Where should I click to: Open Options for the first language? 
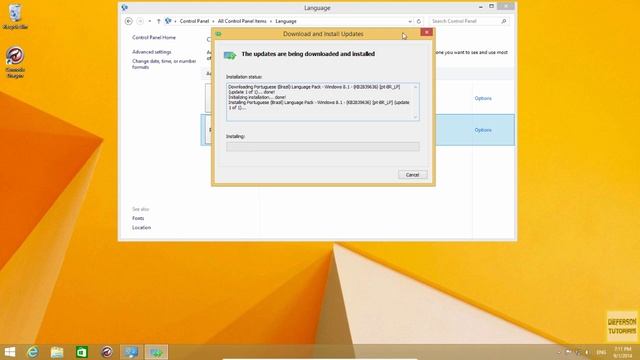(483, 98)
